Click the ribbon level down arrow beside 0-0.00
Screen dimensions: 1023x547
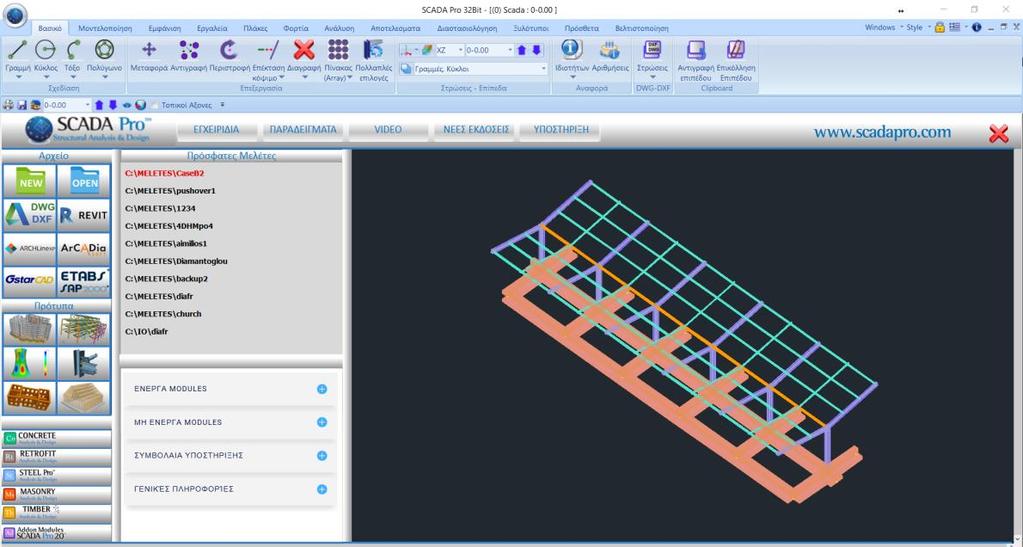536,50
